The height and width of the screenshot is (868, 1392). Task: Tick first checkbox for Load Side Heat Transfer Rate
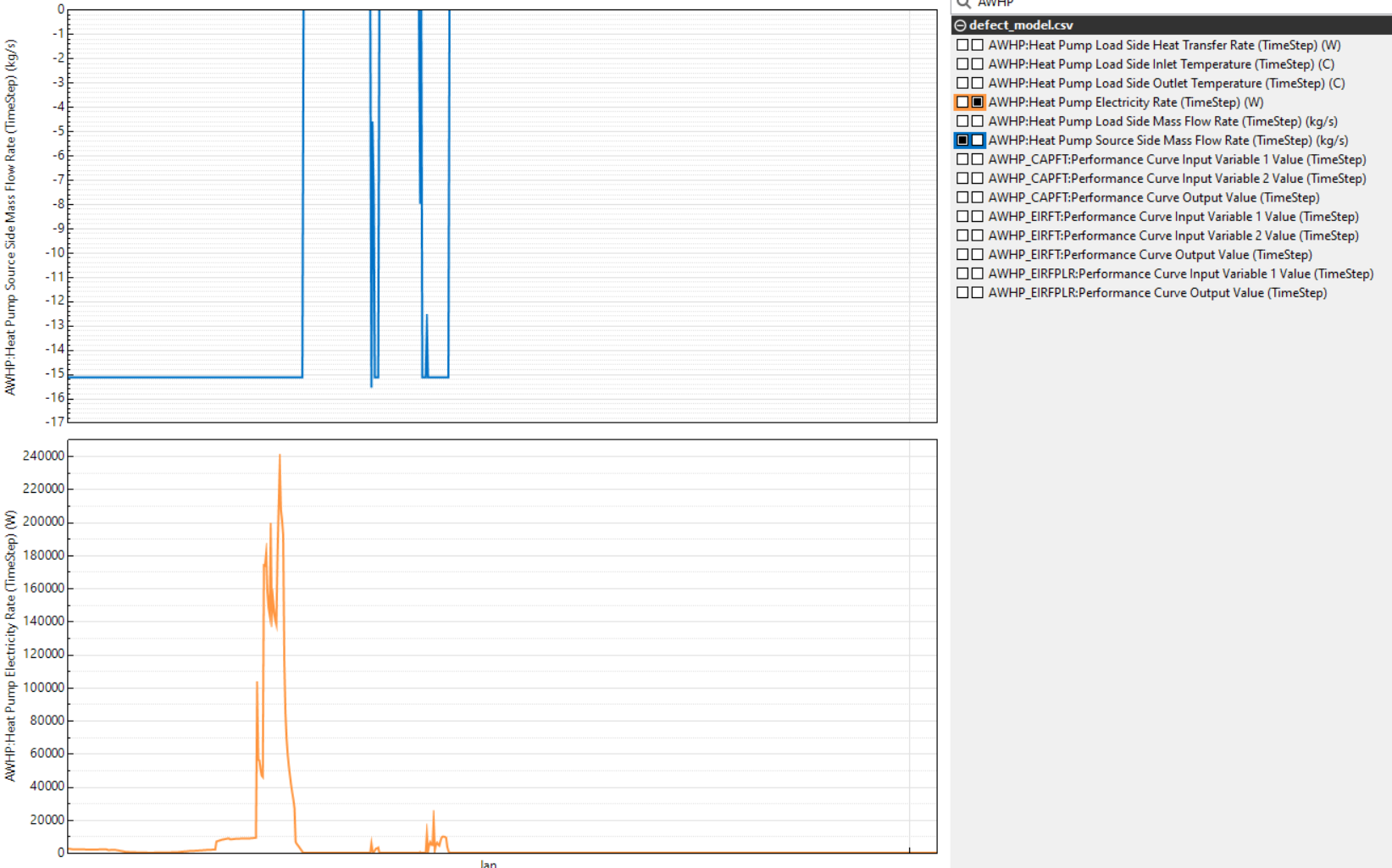(962, 45)
